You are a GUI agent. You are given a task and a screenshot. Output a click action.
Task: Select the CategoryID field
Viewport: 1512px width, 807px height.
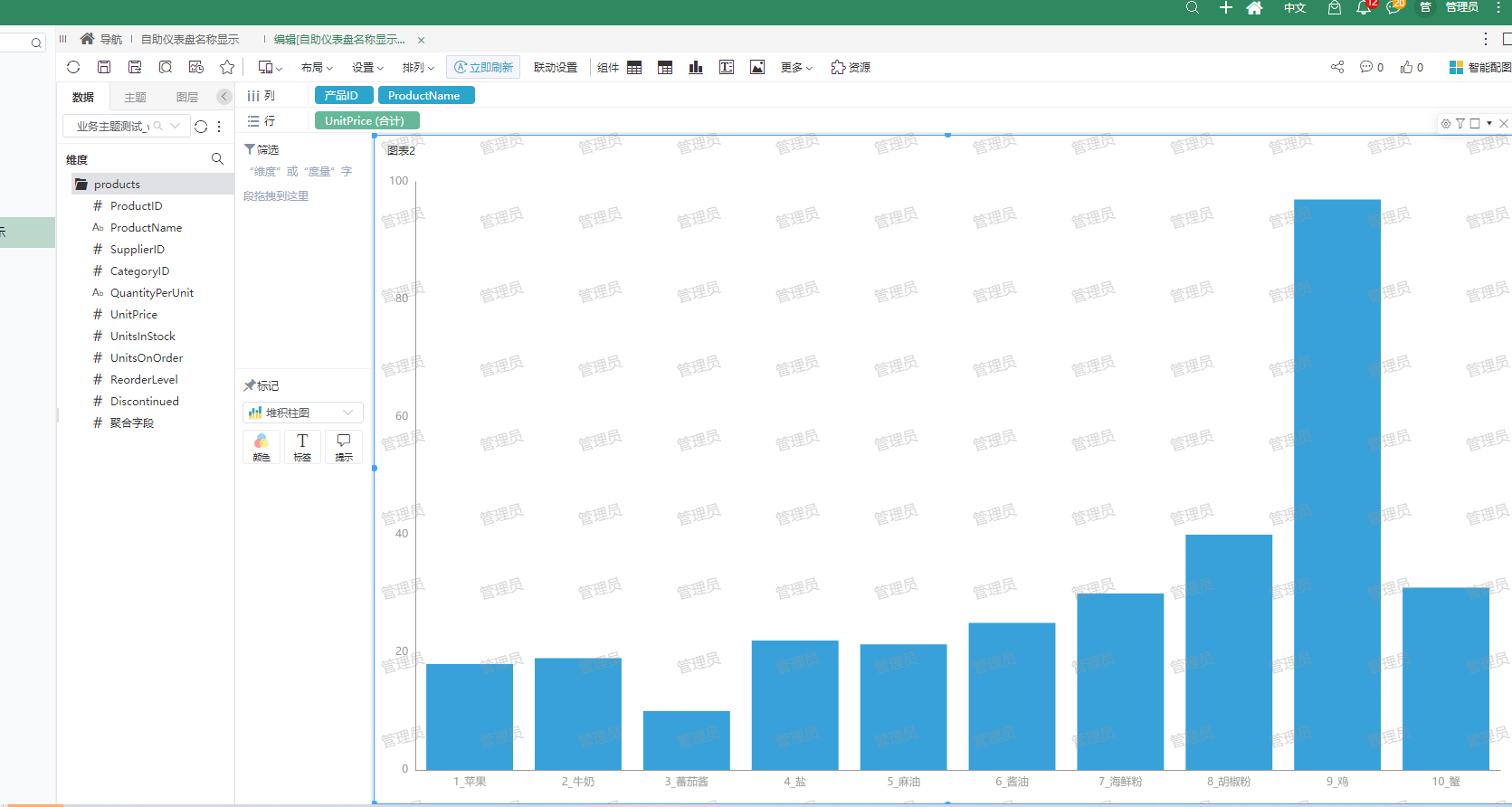pos(139,271)
